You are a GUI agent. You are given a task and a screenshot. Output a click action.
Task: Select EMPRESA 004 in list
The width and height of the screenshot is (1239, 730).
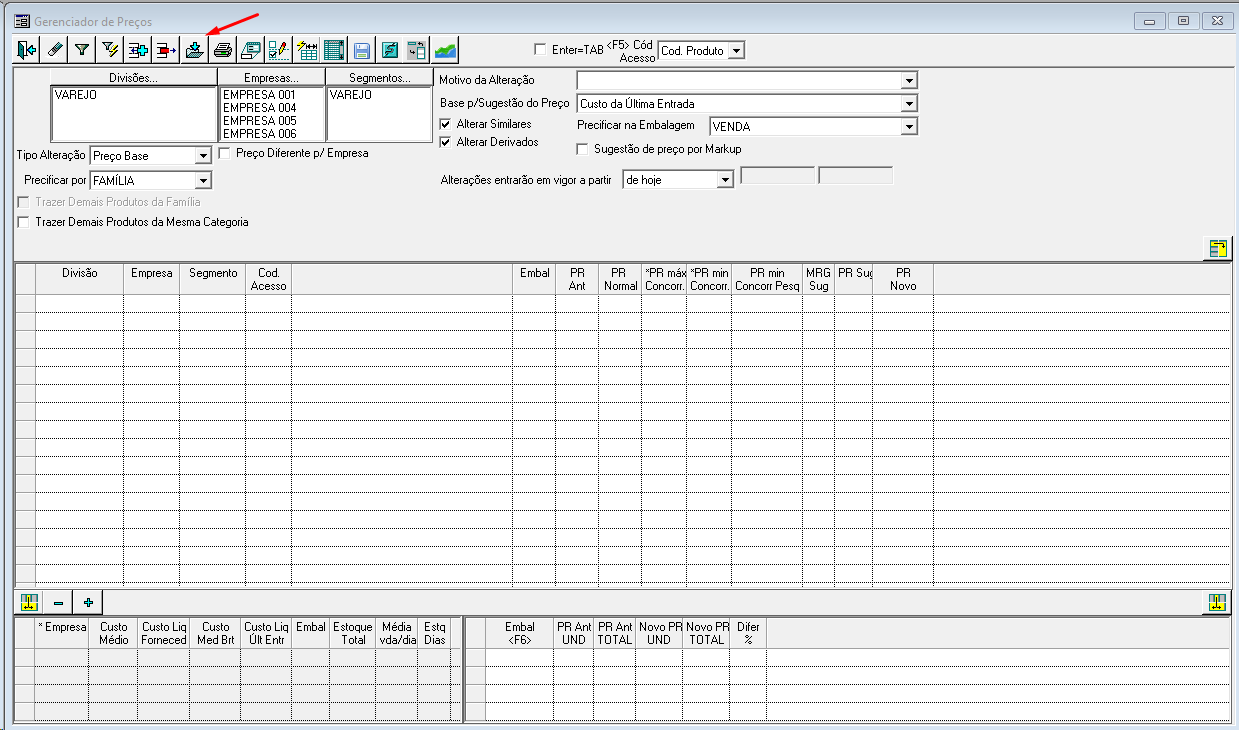[260, 108]
